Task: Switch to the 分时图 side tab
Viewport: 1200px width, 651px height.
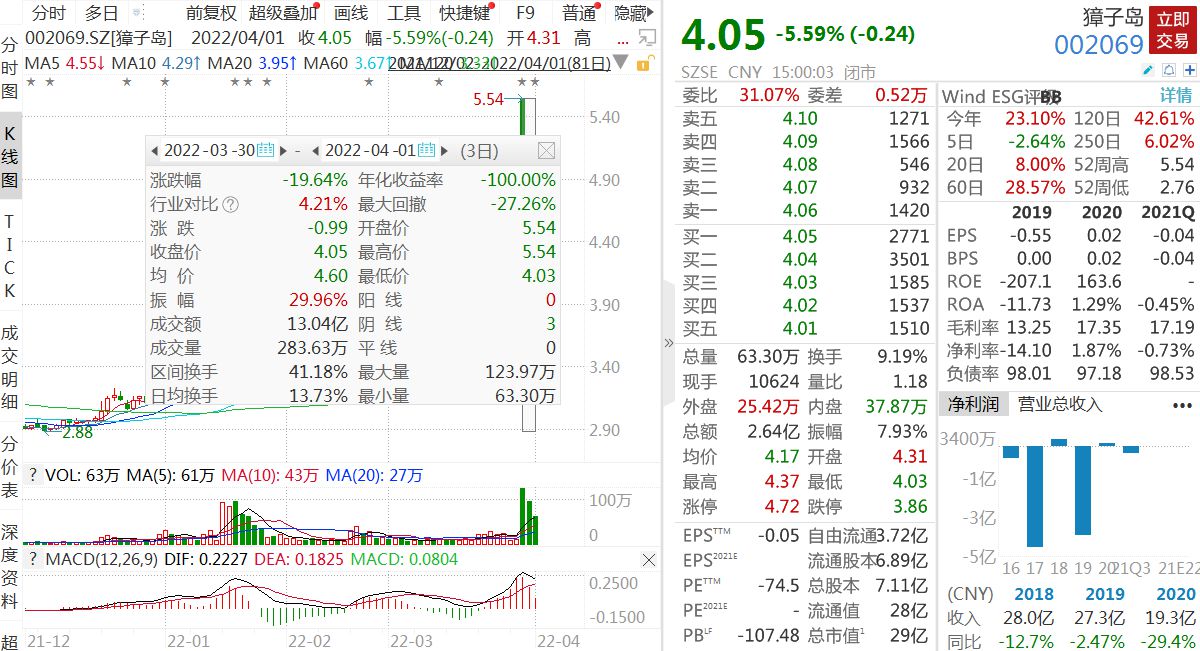Action: tap(10, 68)
